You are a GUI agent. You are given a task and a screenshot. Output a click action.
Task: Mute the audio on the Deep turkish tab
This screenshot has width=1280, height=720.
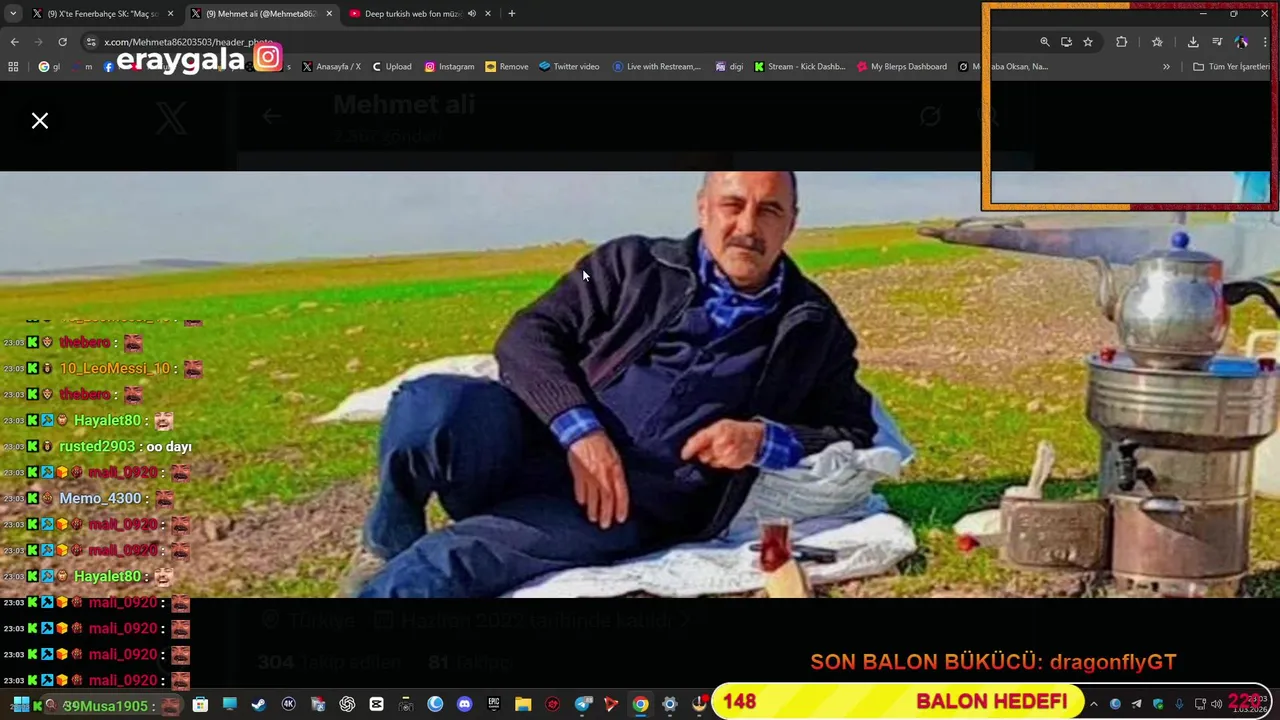(471, 14)
